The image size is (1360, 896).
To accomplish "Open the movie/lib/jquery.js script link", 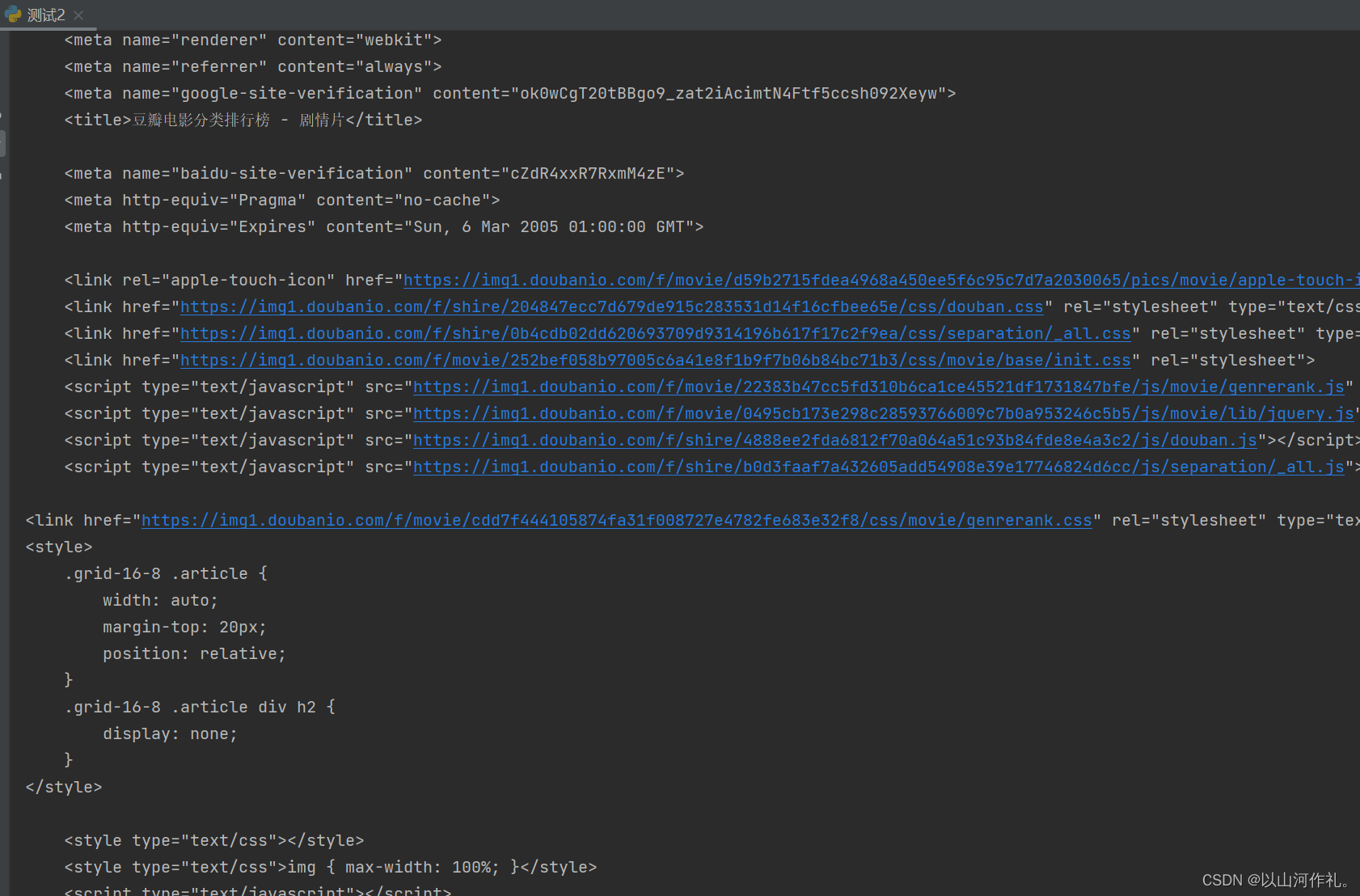I will tap(884, 414).
